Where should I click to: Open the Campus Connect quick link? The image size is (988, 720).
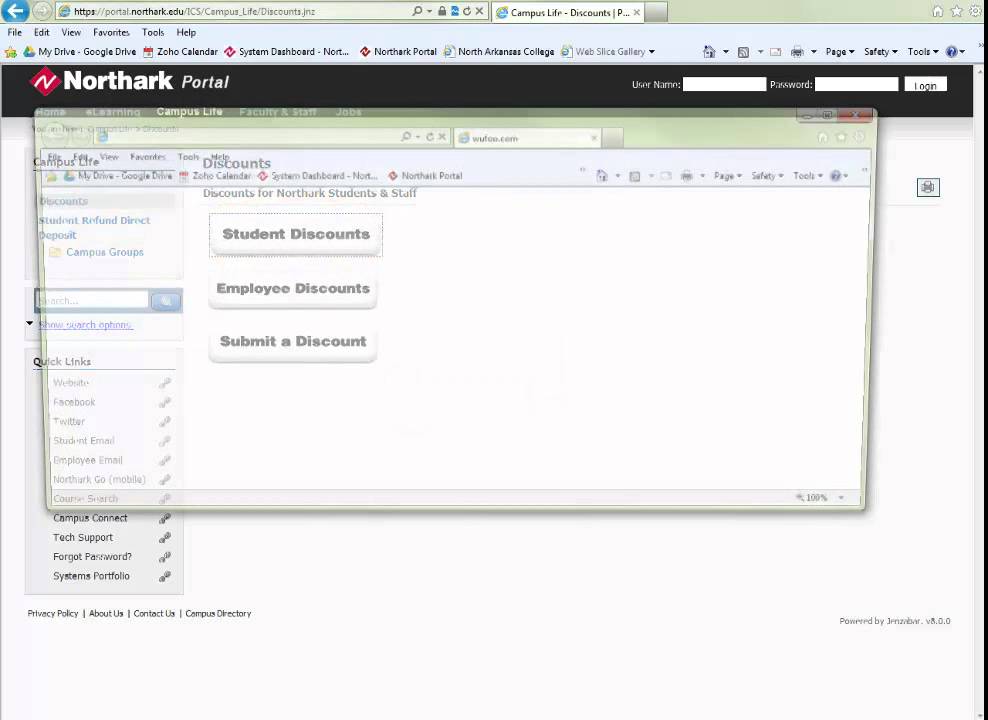[90, 518]
